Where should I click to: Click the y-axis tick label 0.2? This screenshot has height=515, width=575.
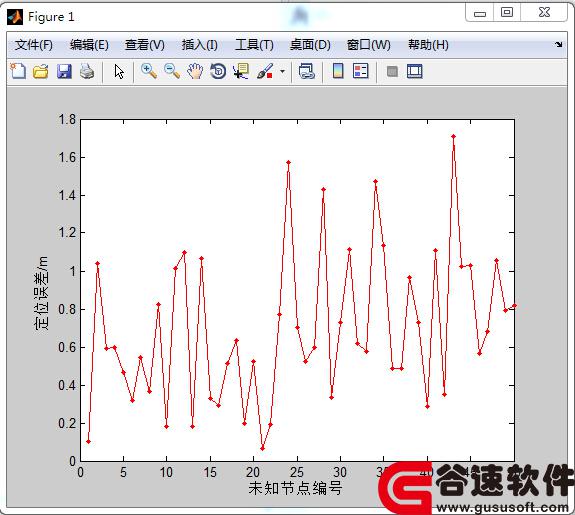[x=67, y=424]
